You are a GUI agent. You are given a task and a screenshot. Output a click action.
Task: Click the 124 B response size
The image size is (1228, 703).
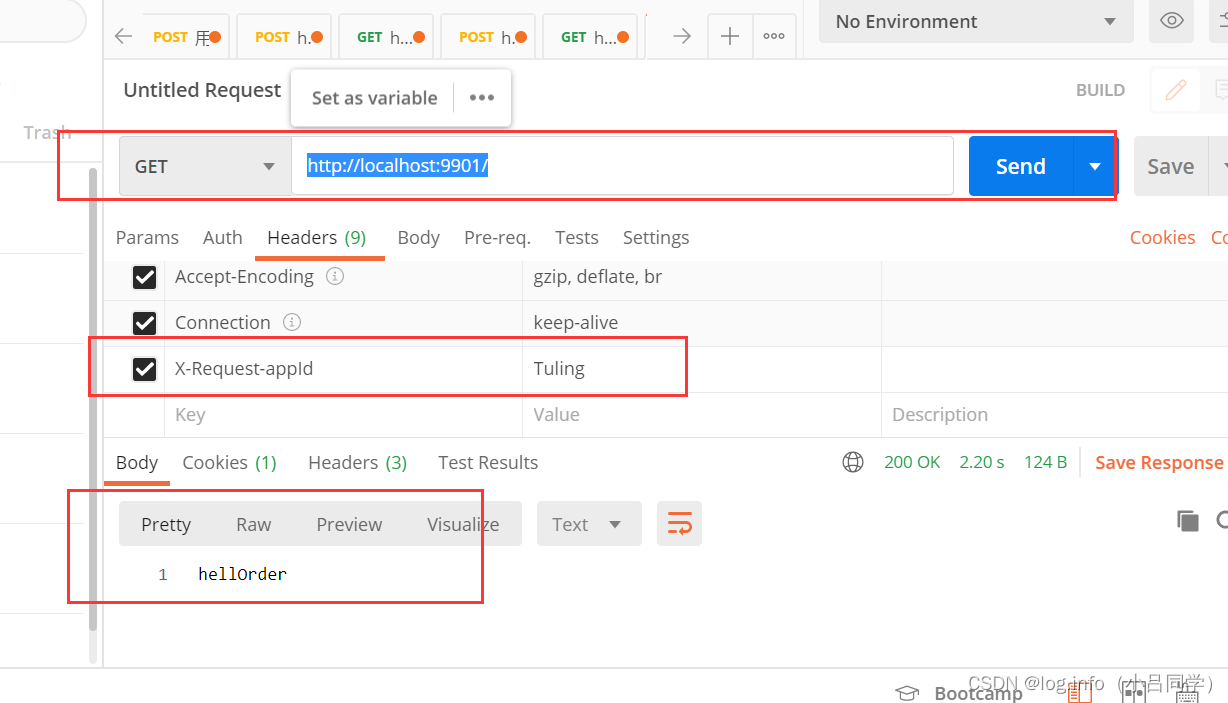[1045, 462]
